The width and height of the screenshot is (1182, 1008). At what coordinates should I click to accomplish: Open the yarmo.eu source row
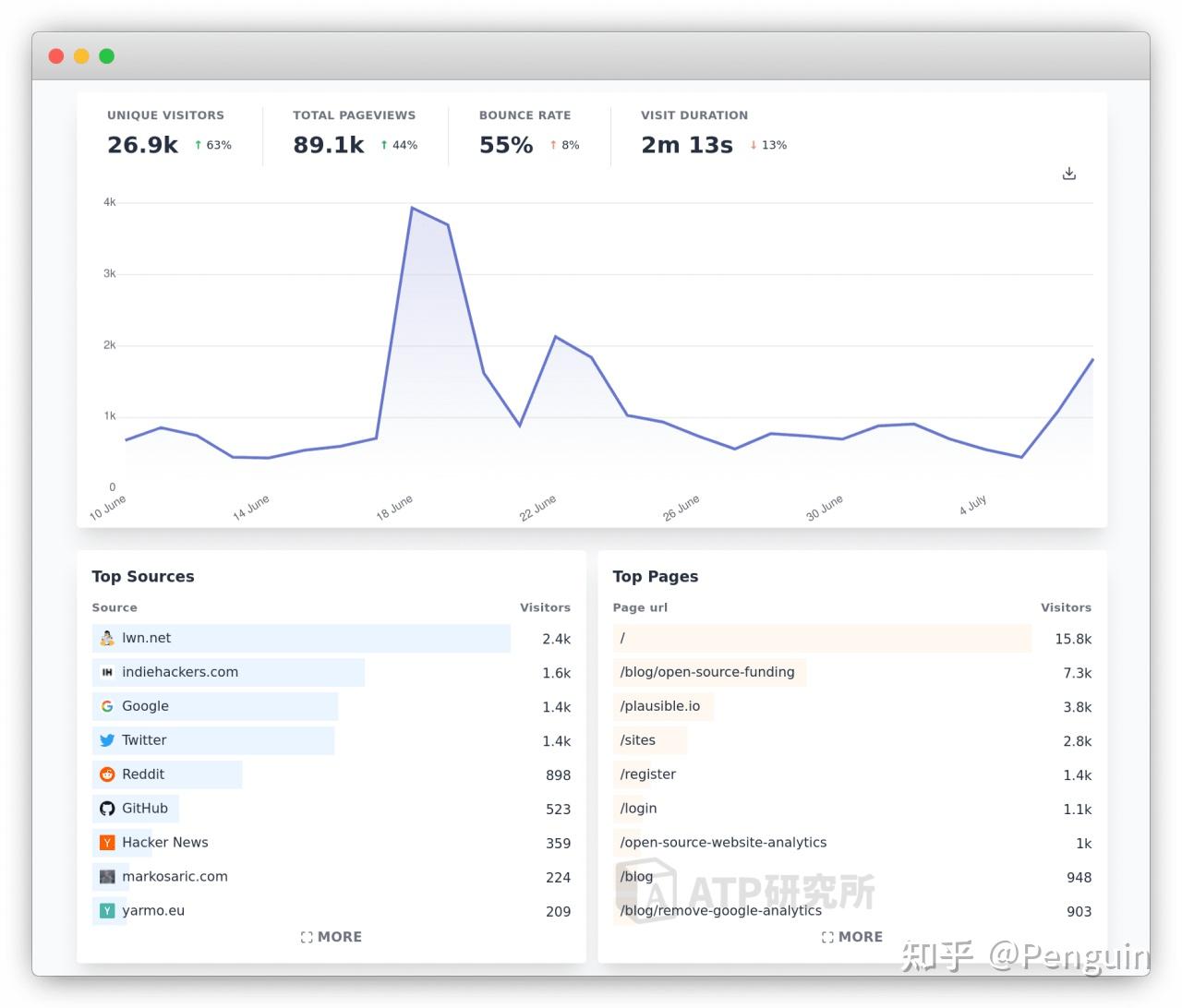coord(332,911)
